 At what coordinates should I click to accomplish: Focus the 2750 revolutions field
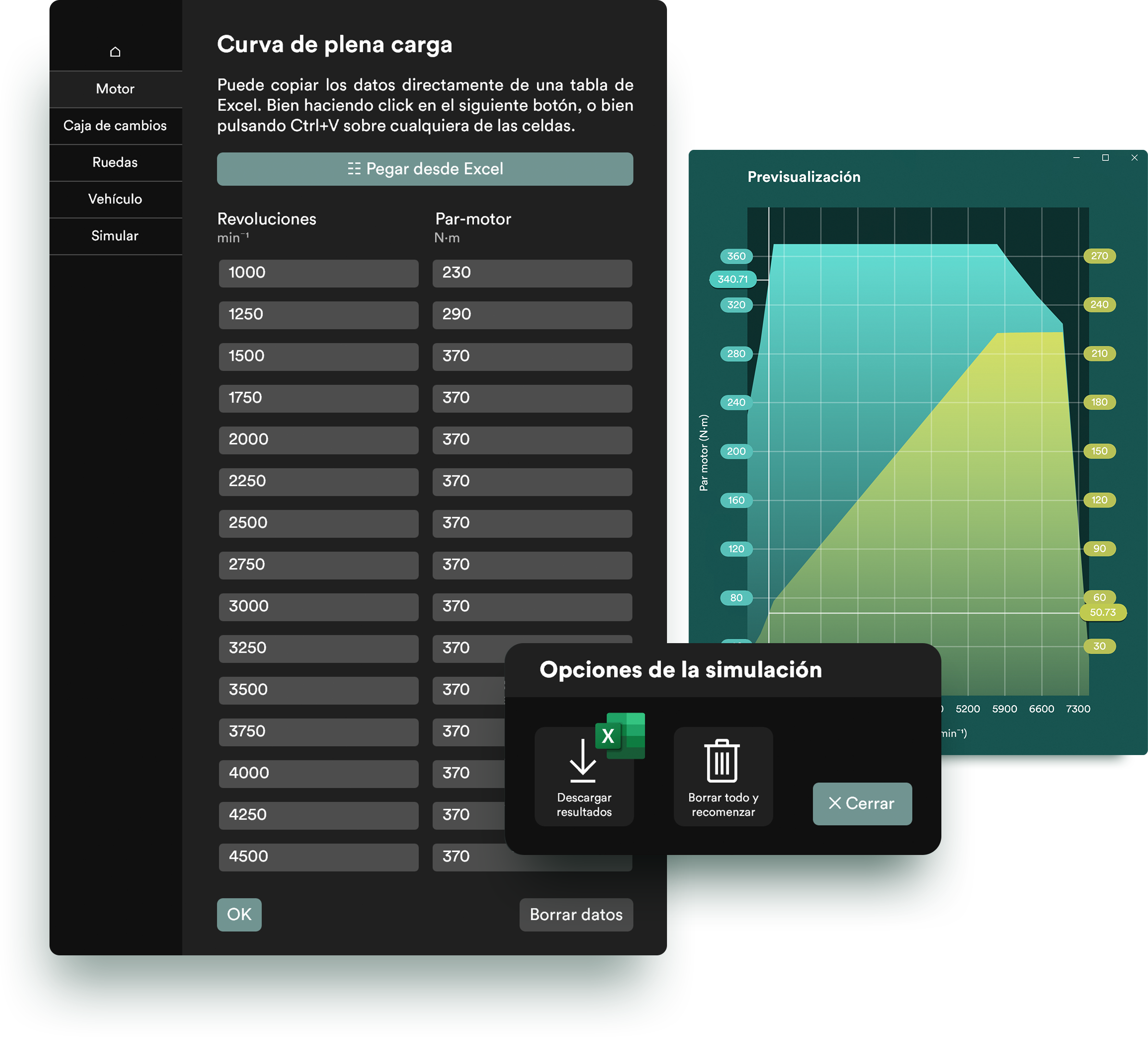point(319,565)
